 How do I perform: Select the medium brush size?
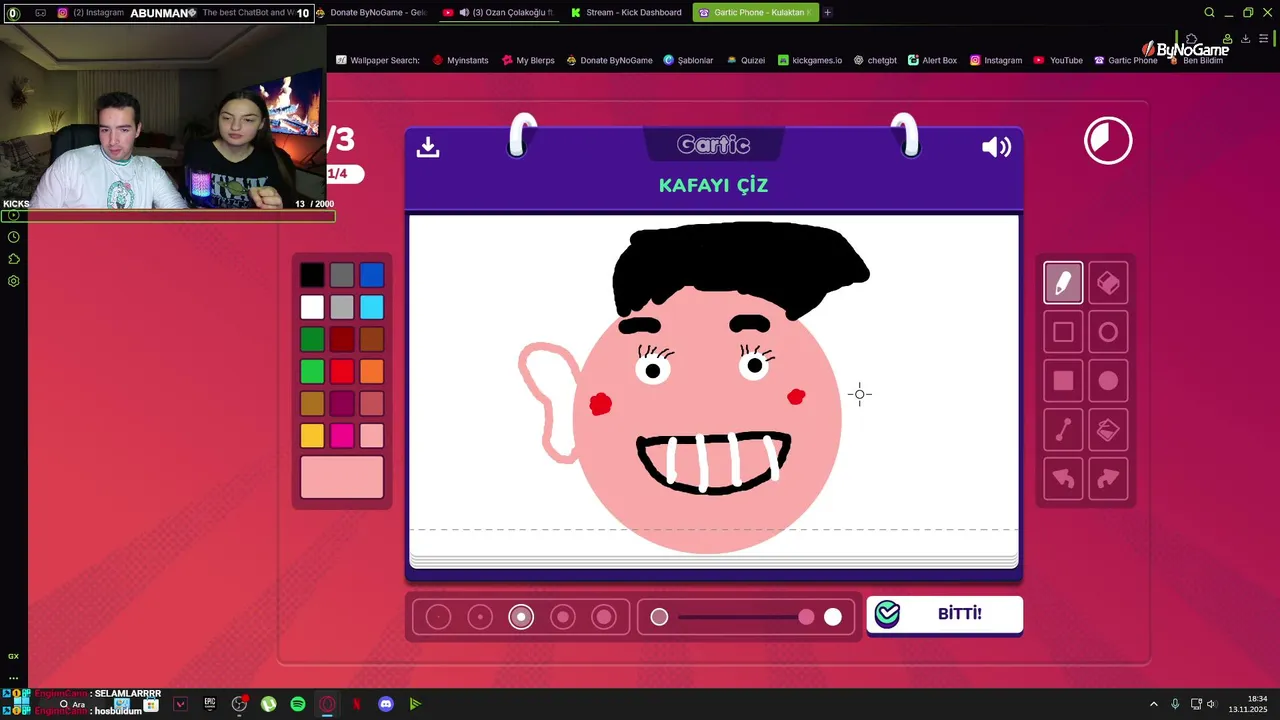(521, 617)
